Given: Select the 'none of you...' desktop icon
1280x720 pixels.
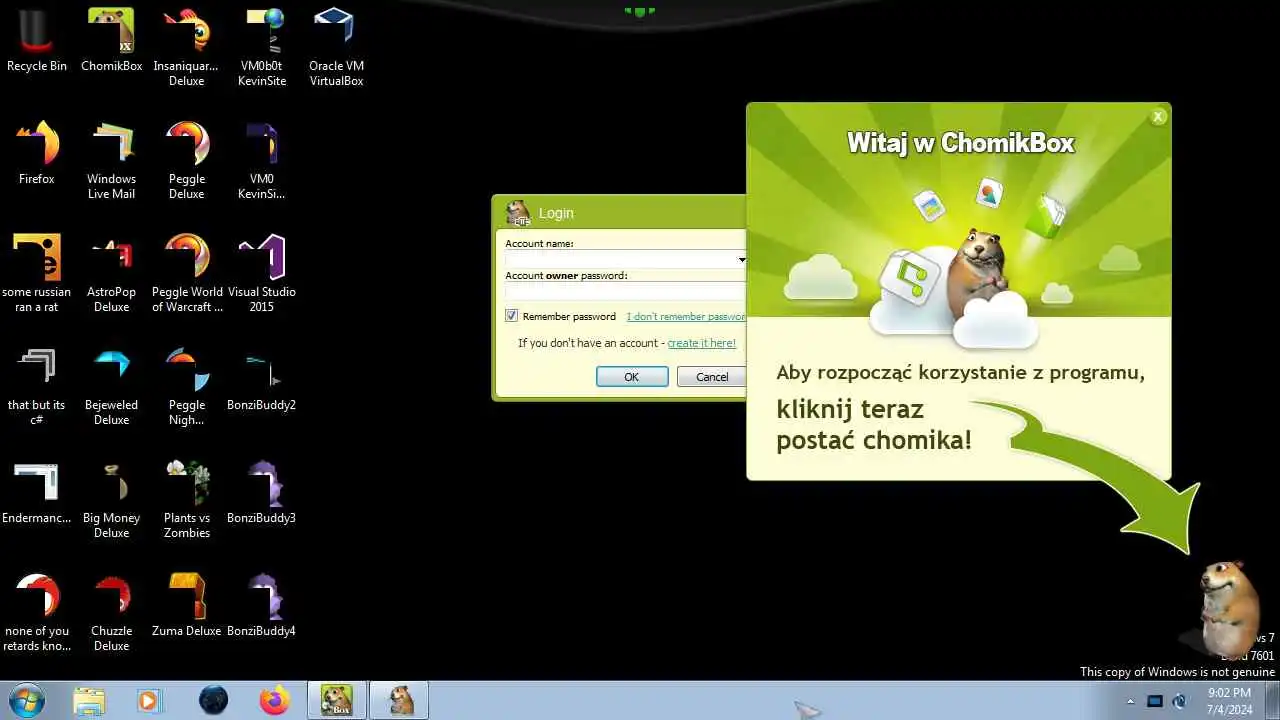Looking at the screenshot, I should tap(37, 613).
